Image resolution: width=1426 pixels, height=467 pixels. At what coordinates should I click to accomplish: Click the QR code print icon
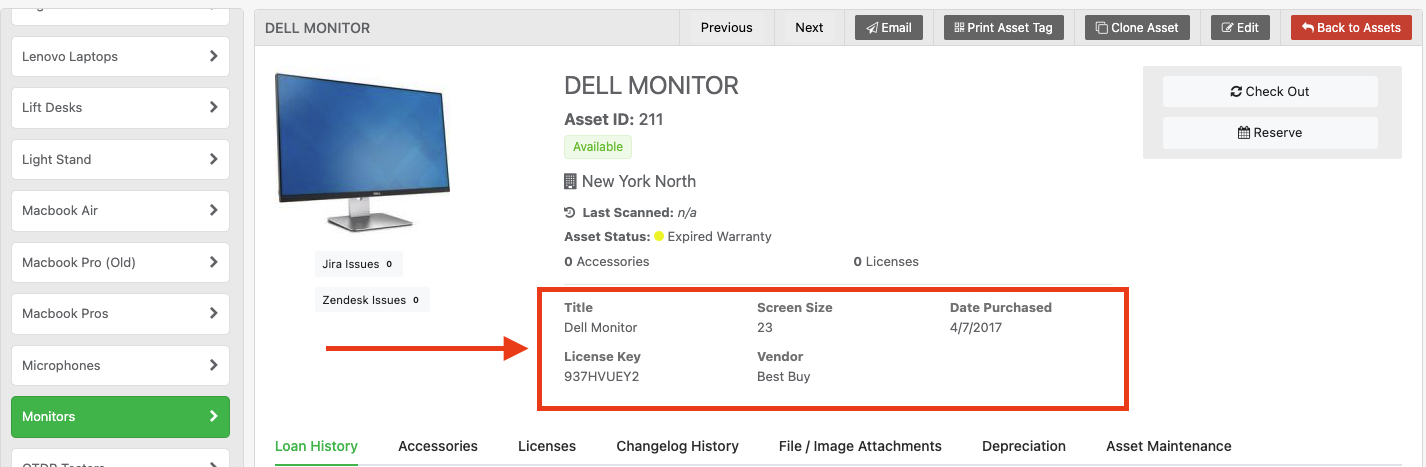point(960,28)
